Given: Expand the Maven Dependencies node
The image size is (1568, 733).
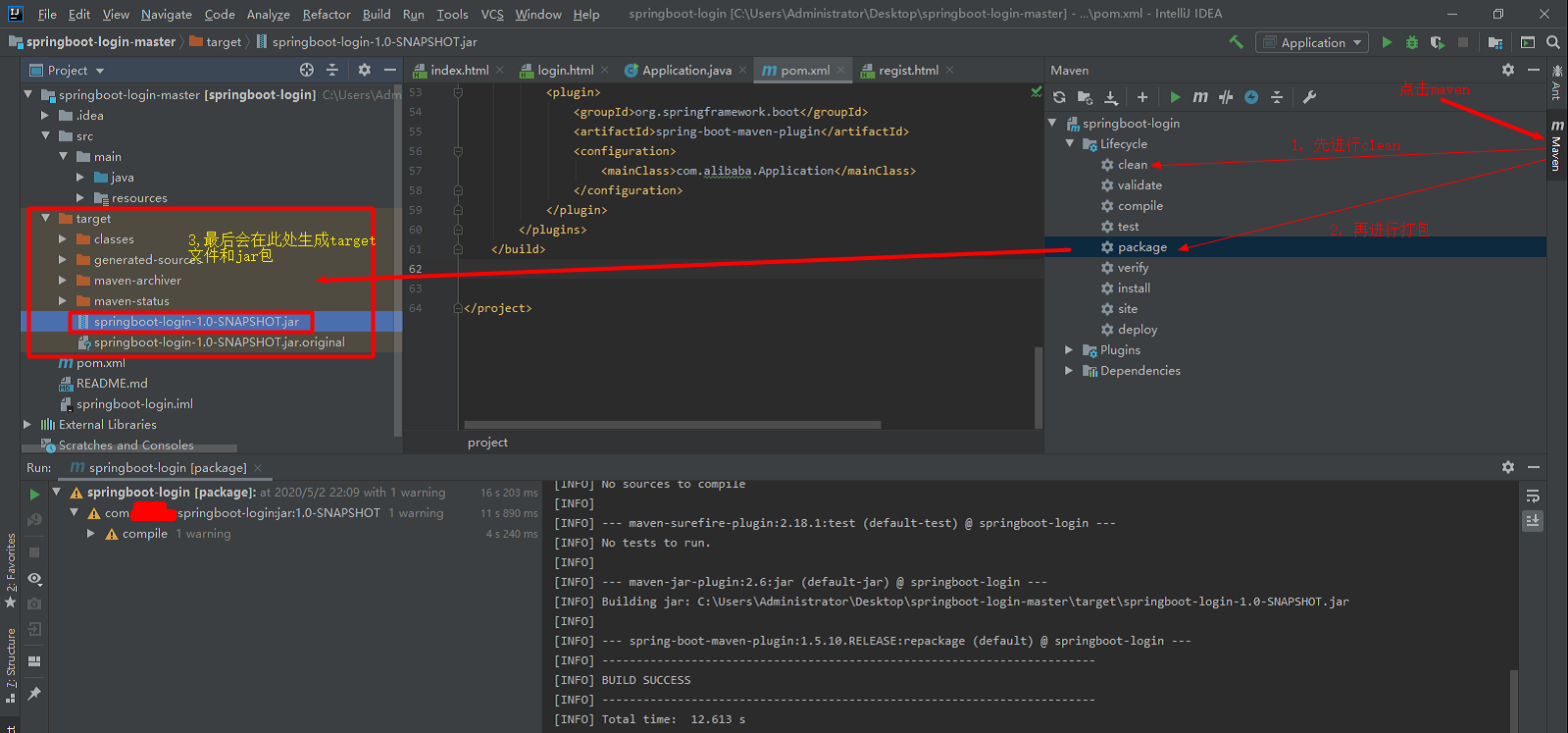Looking at the screenshot, I should click(1070, 371).
